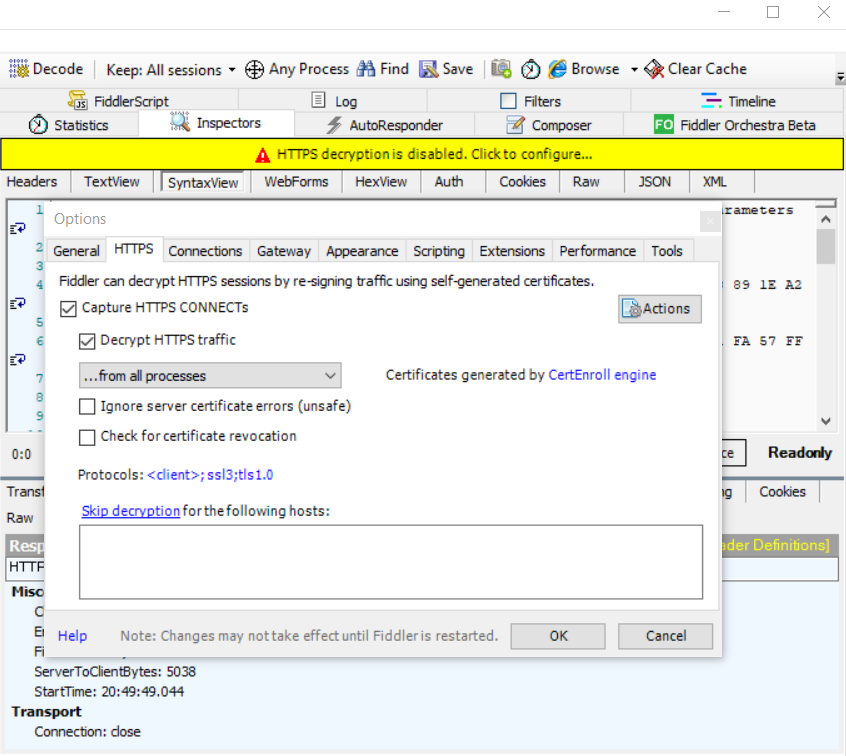The image size is (846, 756).
Task: Open the Appearance options tab
Action: coord(362,251)
